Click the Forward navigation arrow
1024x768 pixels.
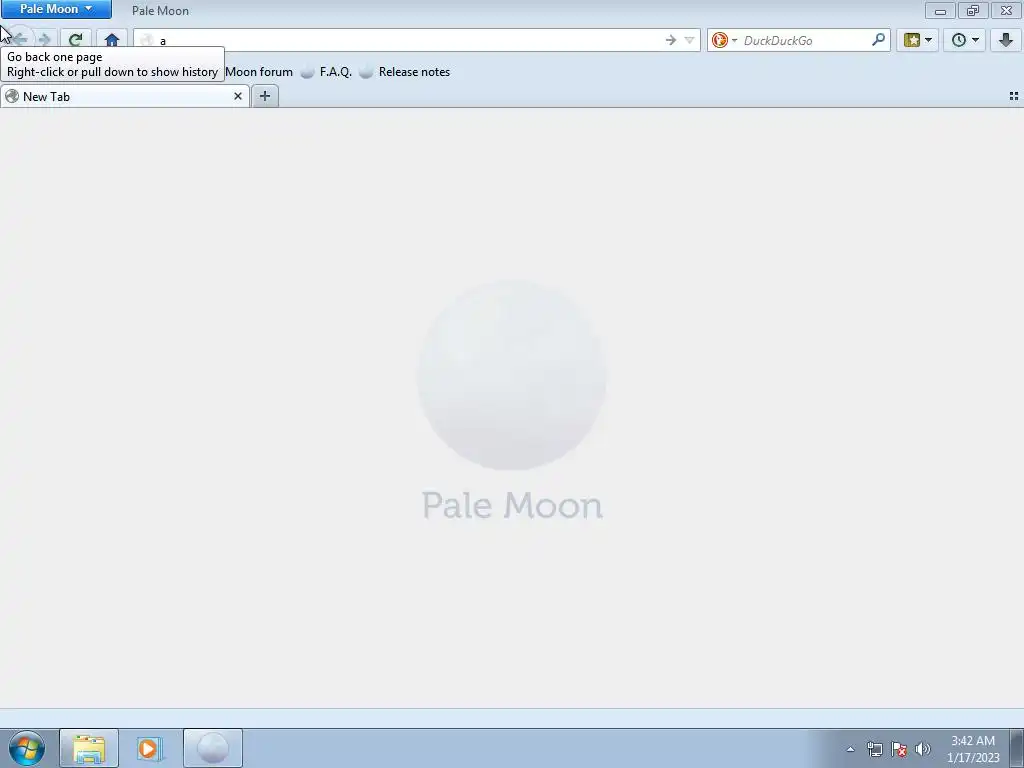click(44, 40)
